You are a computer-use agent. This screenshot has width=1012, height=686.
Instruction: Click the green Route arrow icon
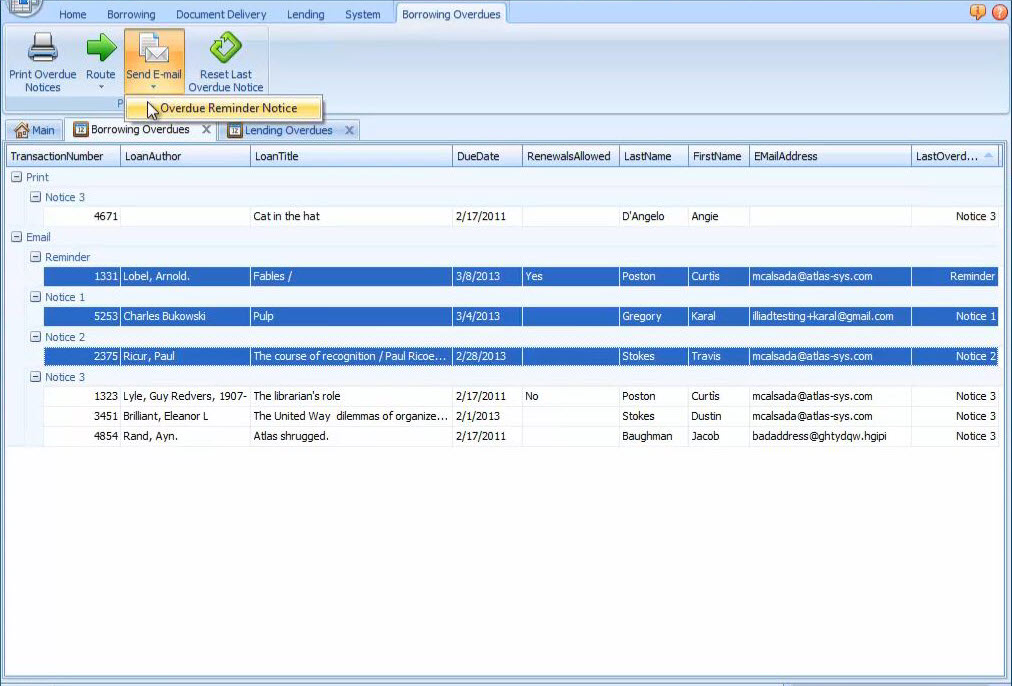coord(100,46)
